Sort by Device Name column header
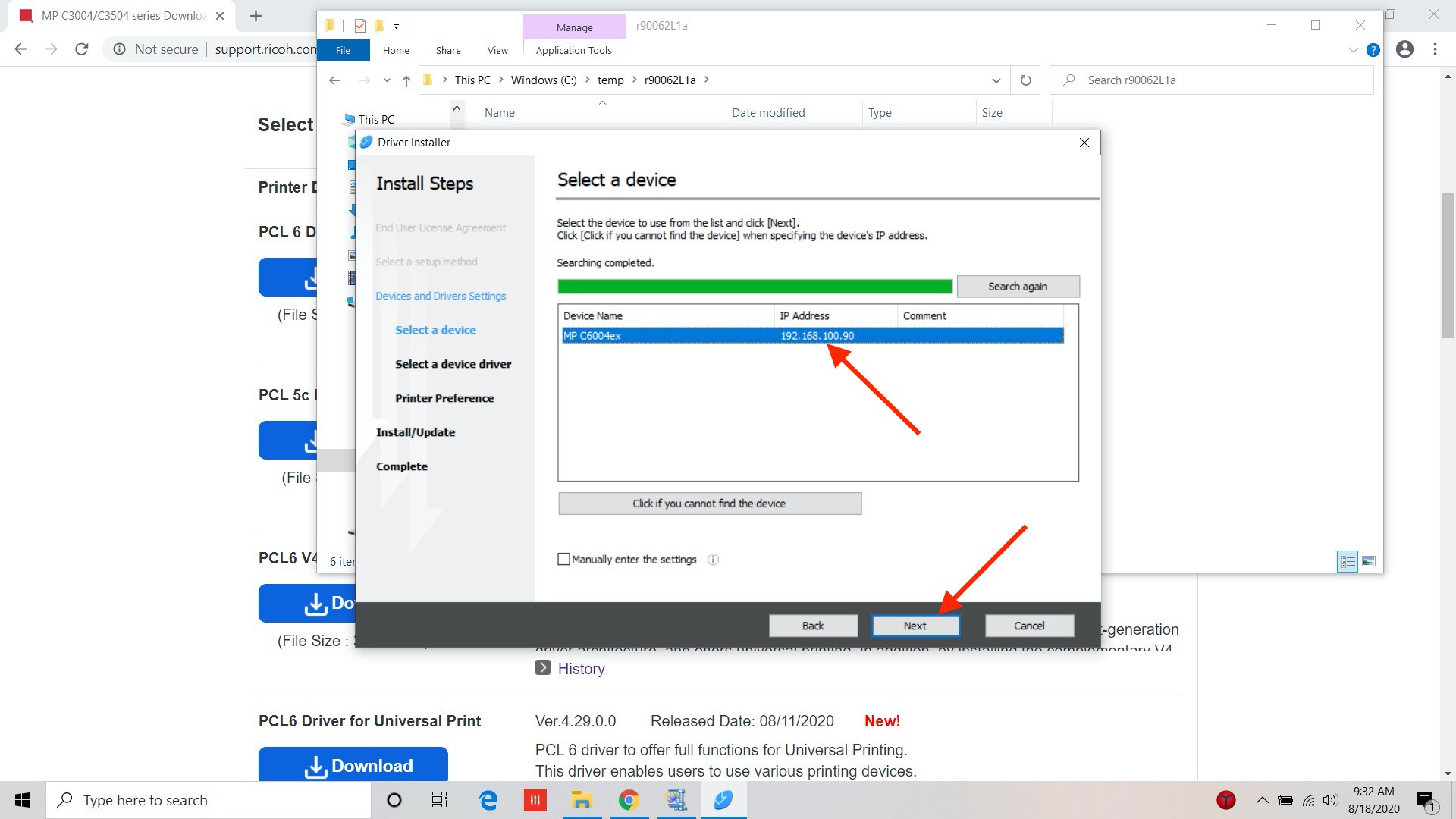 (x=666, y=316)
